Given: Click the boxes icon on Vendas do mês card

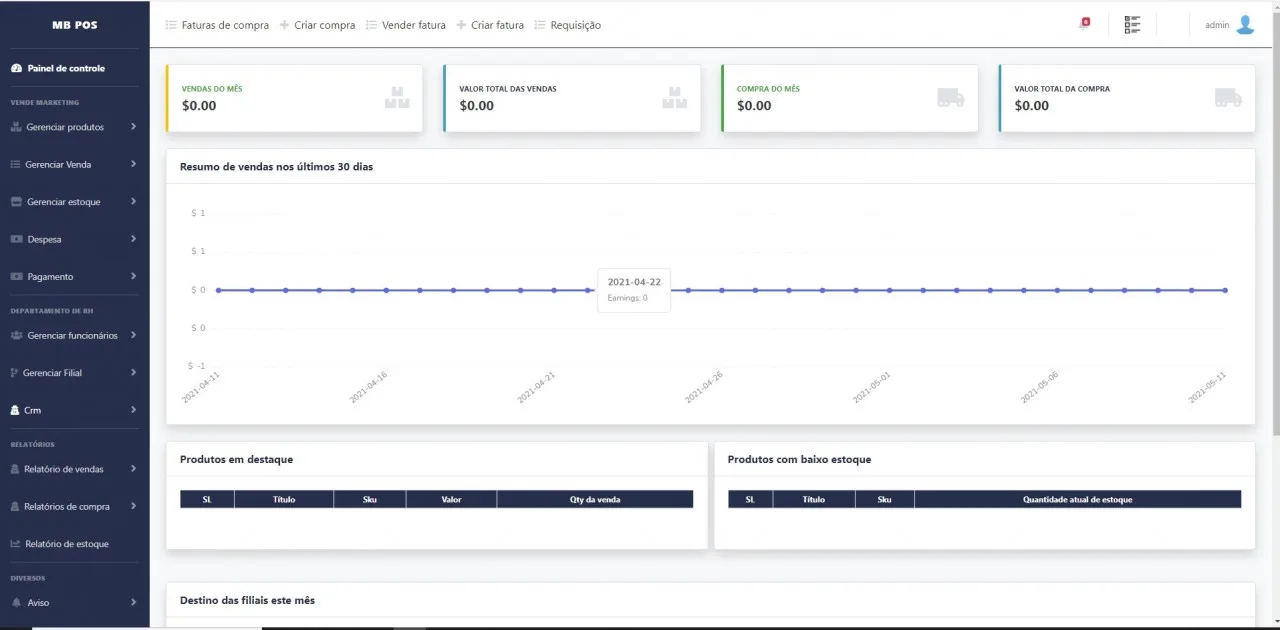Looking at the screenshot, I should coord(397,98).
